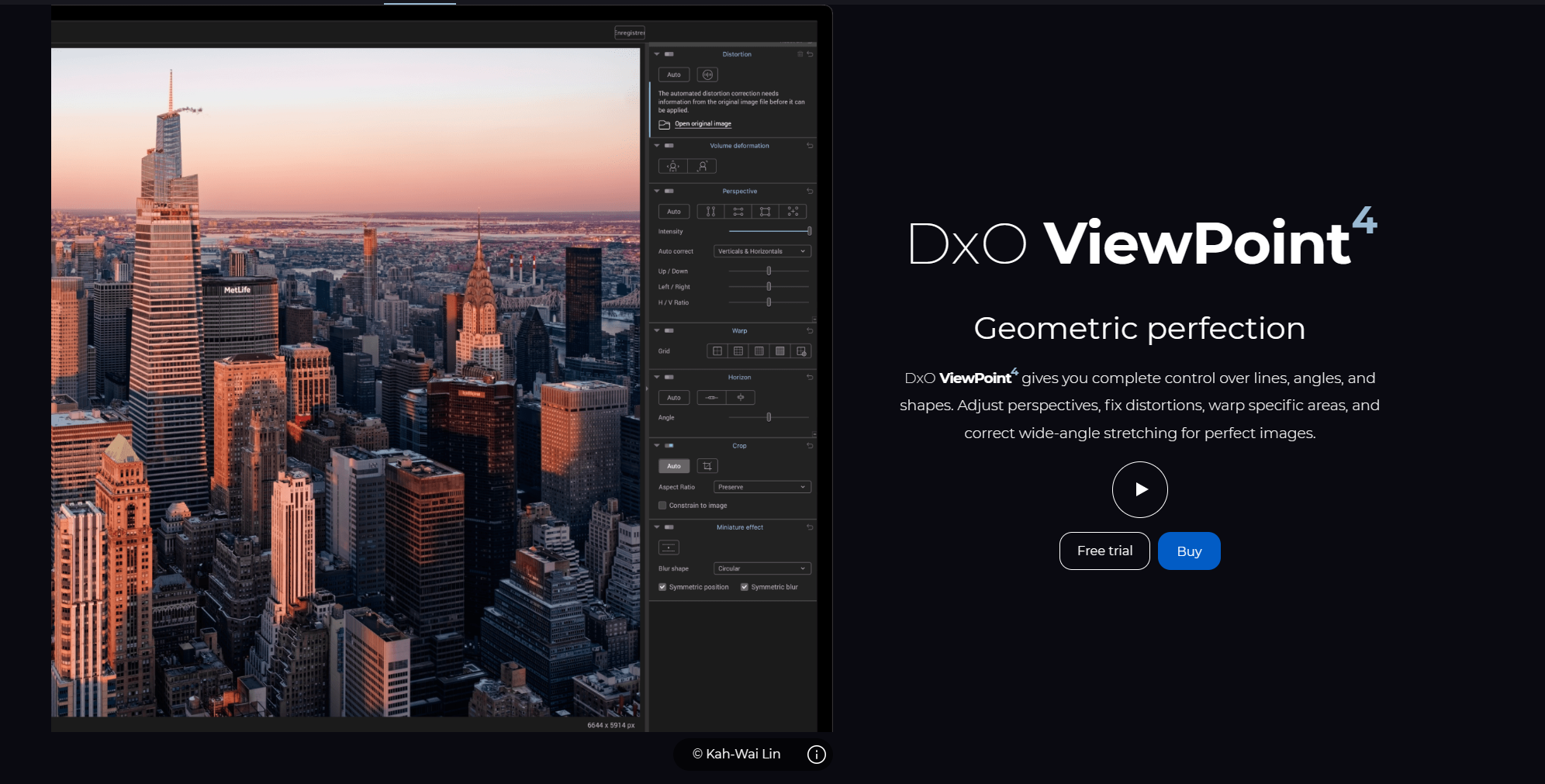The height and width of the screenshot is (784, 1545).
Task: Select force vertical parallels perspective tool
Action: [710, 212]
